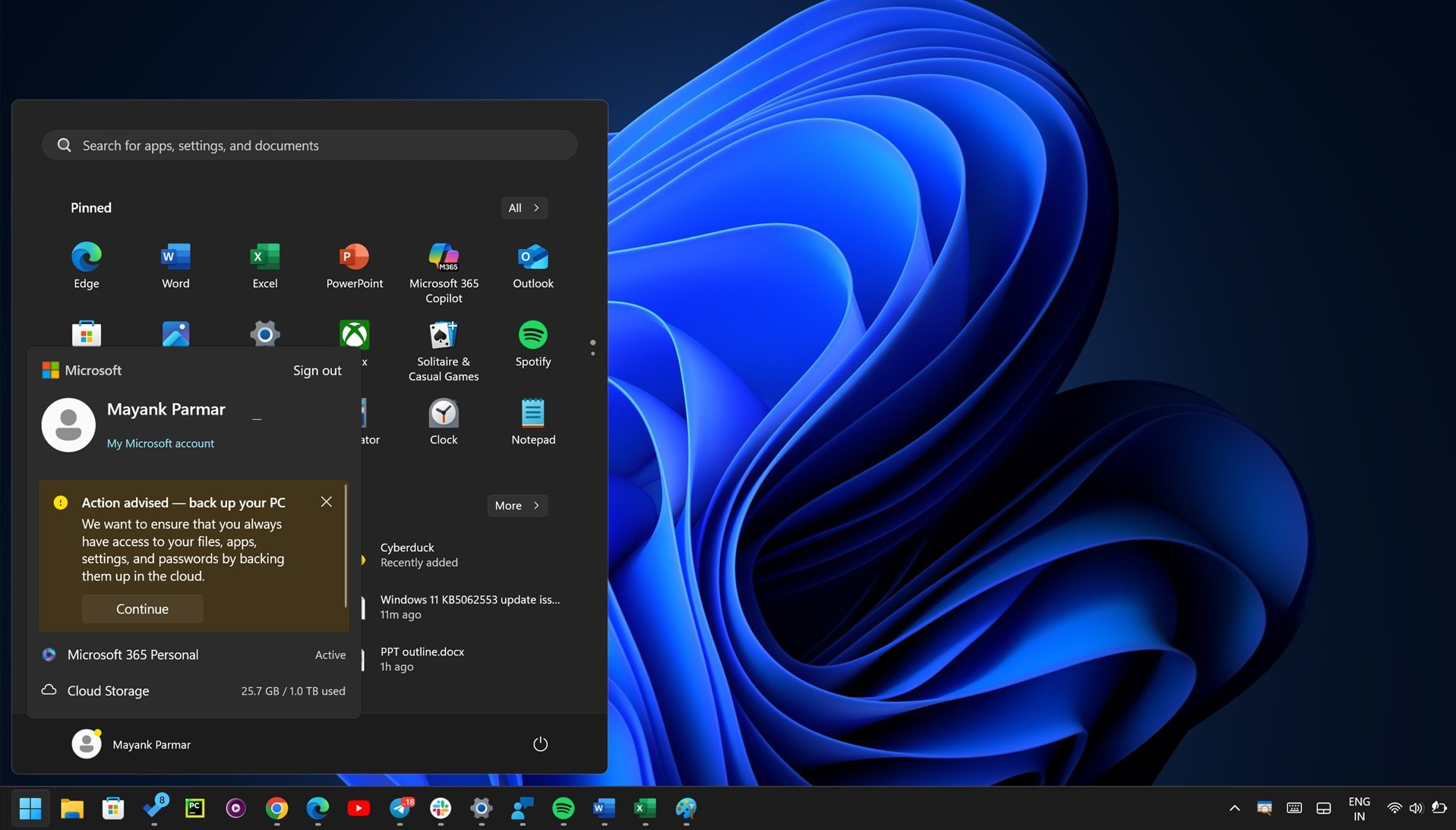Check Cloud Storage usage bar
This screenshot has width=1456, height=830.
(194, 690)
